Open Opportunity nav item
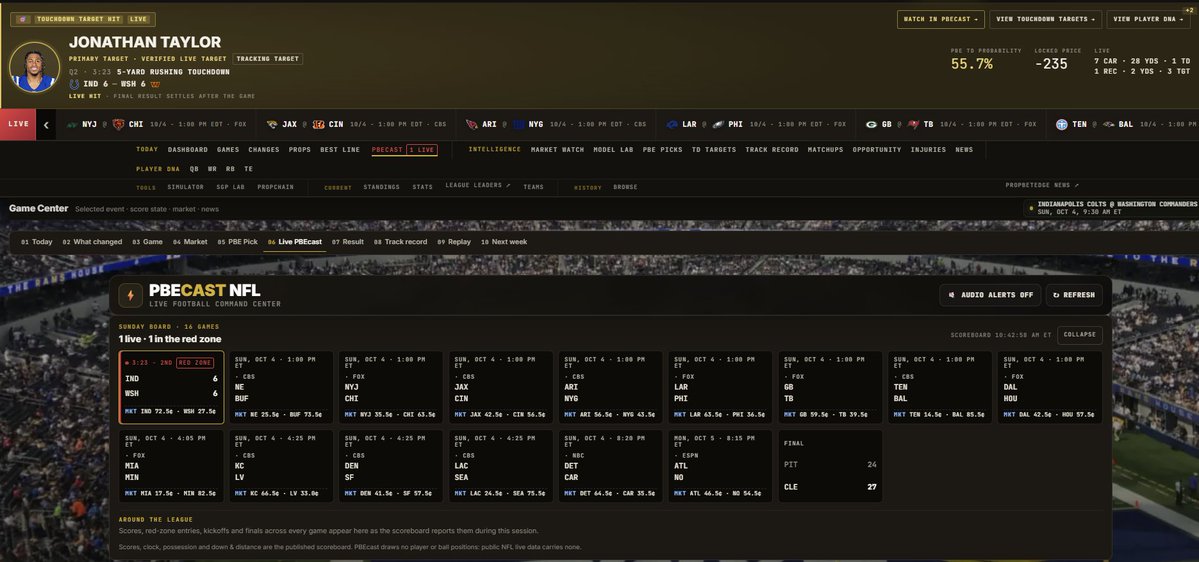 click(x=876, y=150)
